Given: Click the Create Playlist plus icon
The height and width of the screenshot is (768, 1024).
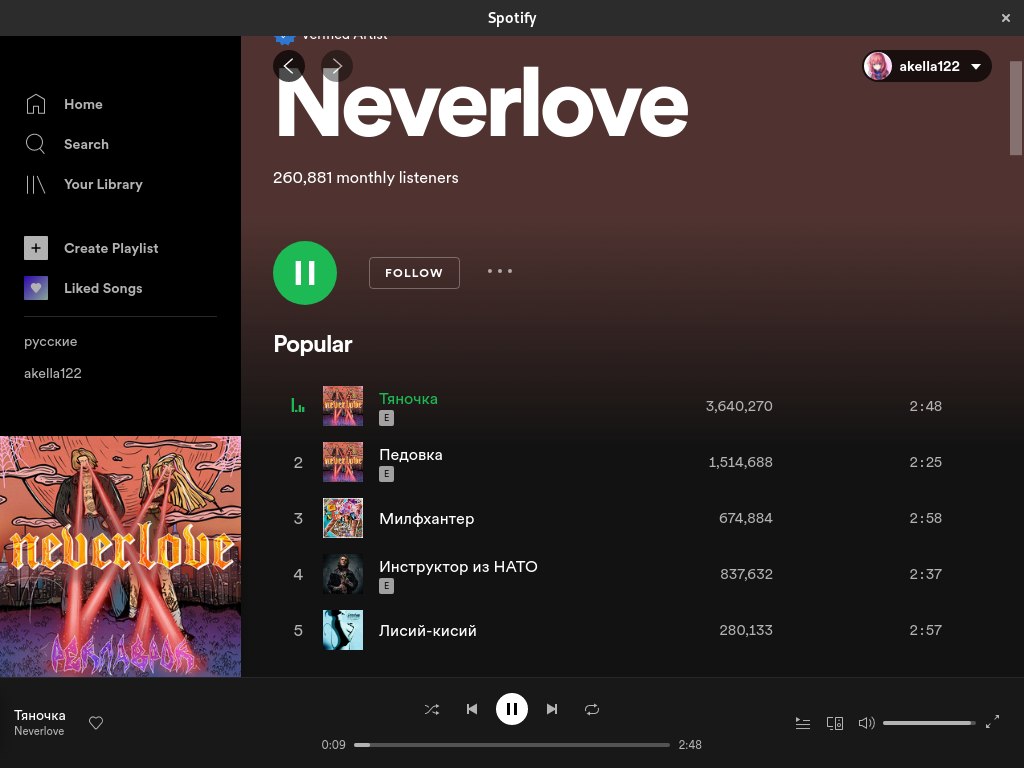Looking at the screenshot, I should (x=36, y=248).
